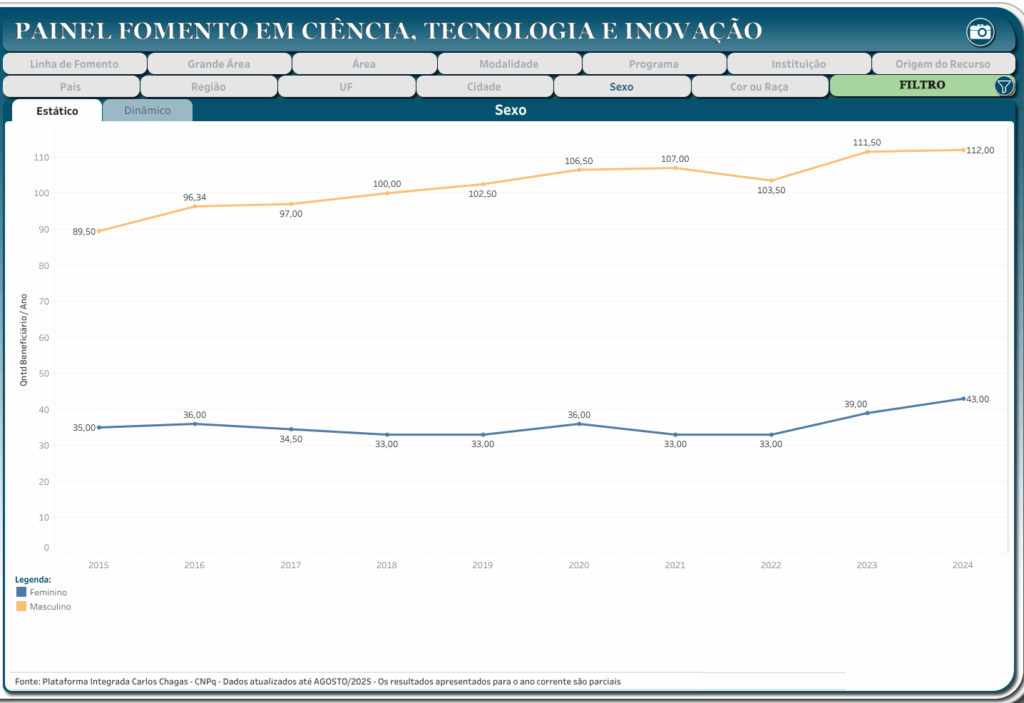Click the 2024 Masculino data point 112,00
Screen dimensions: 1024x703
[x=963, y=150]
